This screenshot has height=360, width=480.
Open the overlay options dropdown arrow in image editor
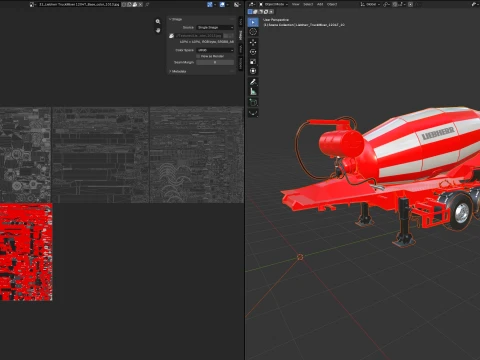(228, 4)
